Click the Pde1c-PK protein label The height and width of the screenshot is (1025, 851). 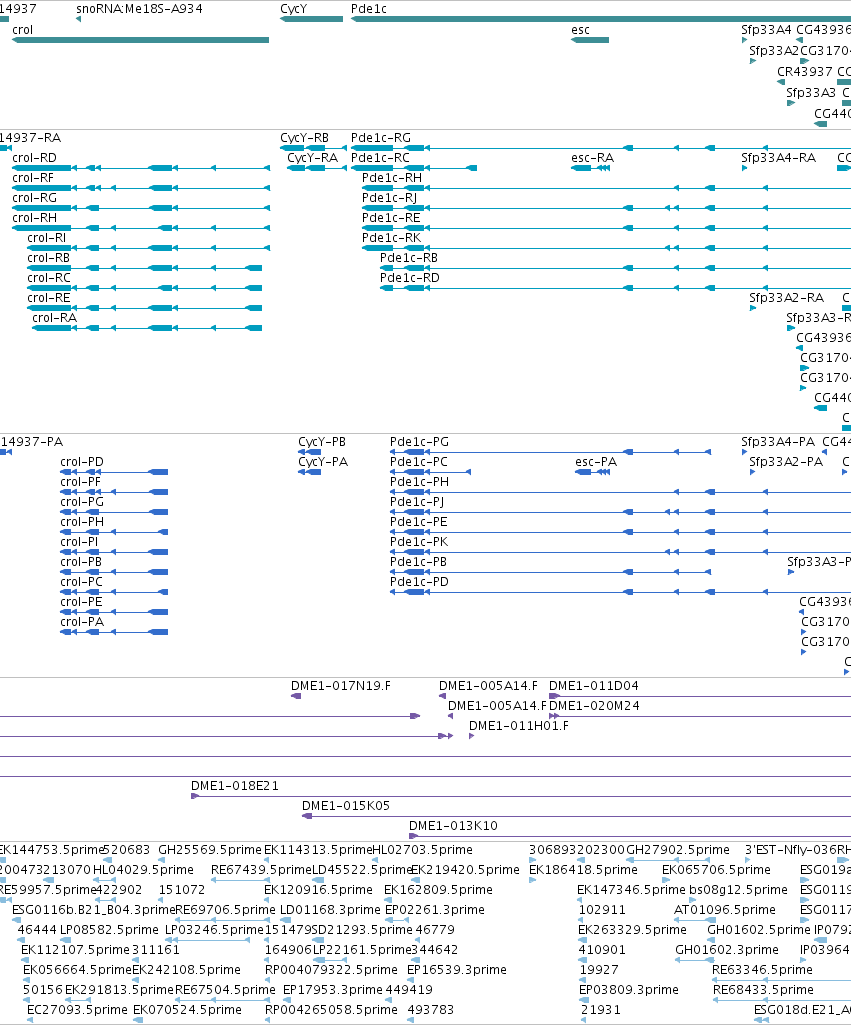[419, 542]
